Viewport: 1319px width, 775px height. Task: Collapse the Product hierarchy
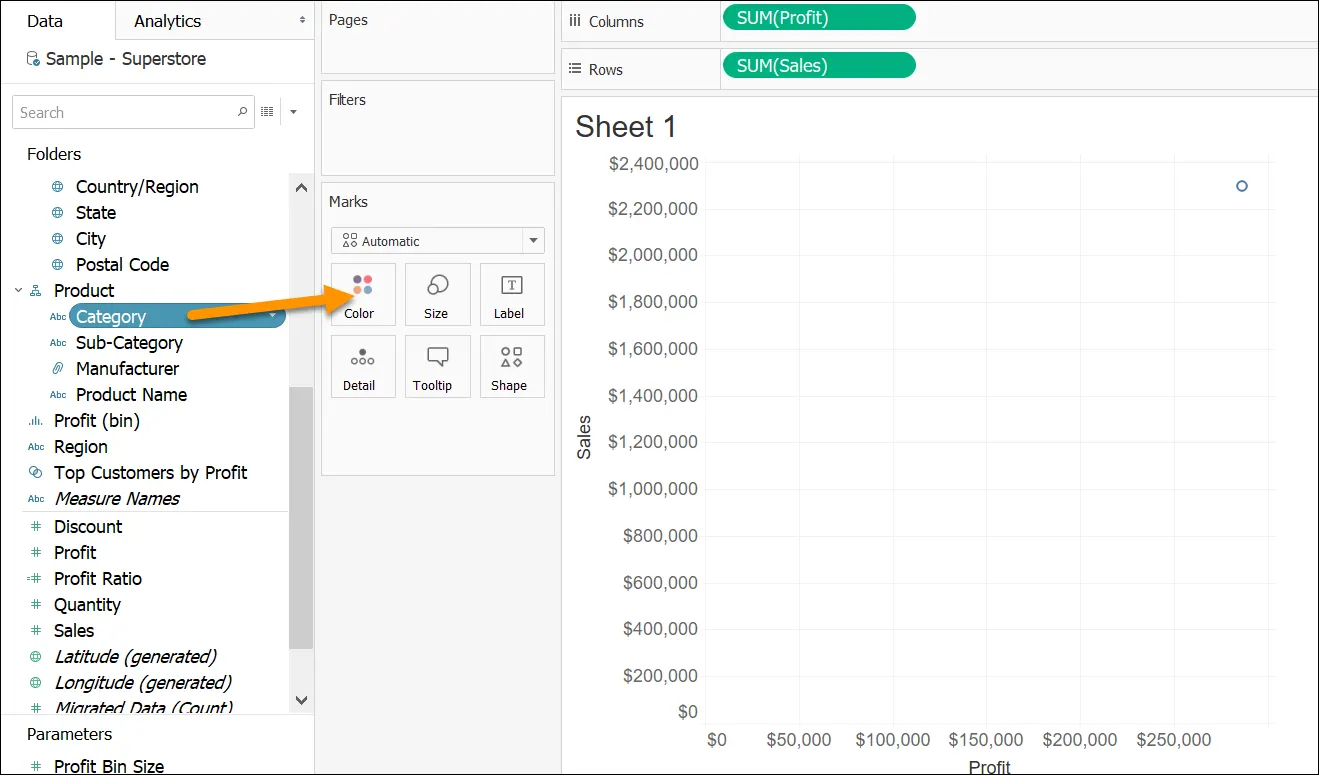18,291
